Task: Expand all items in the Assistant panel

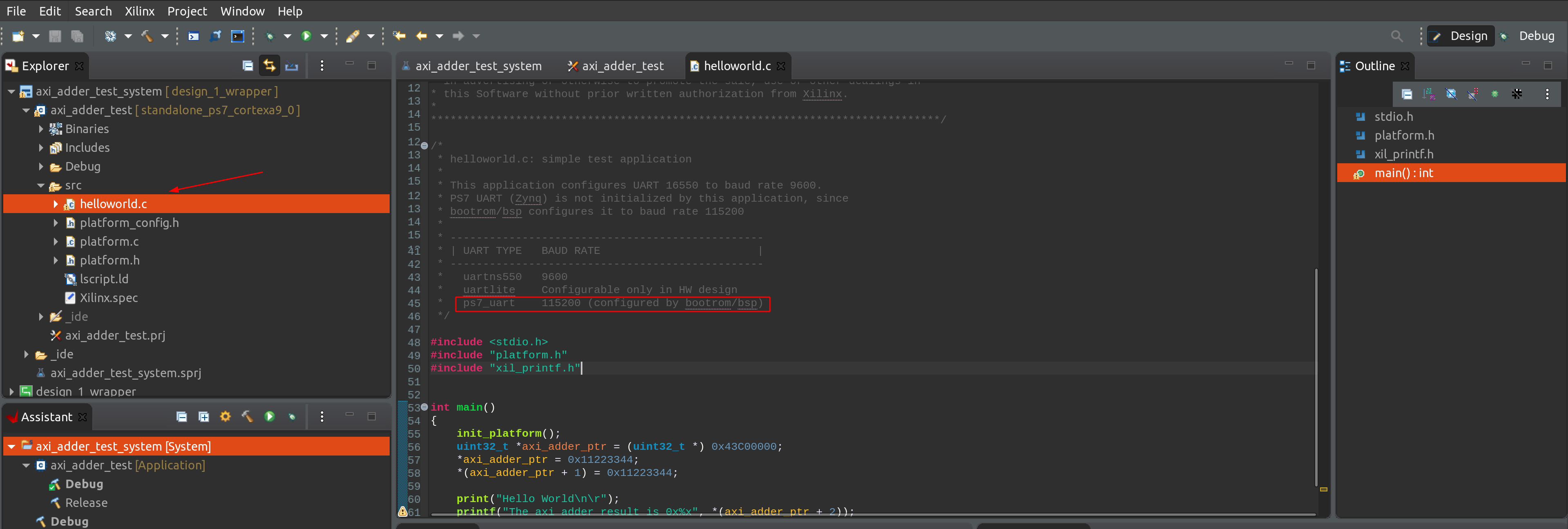Action: (204, 417)
